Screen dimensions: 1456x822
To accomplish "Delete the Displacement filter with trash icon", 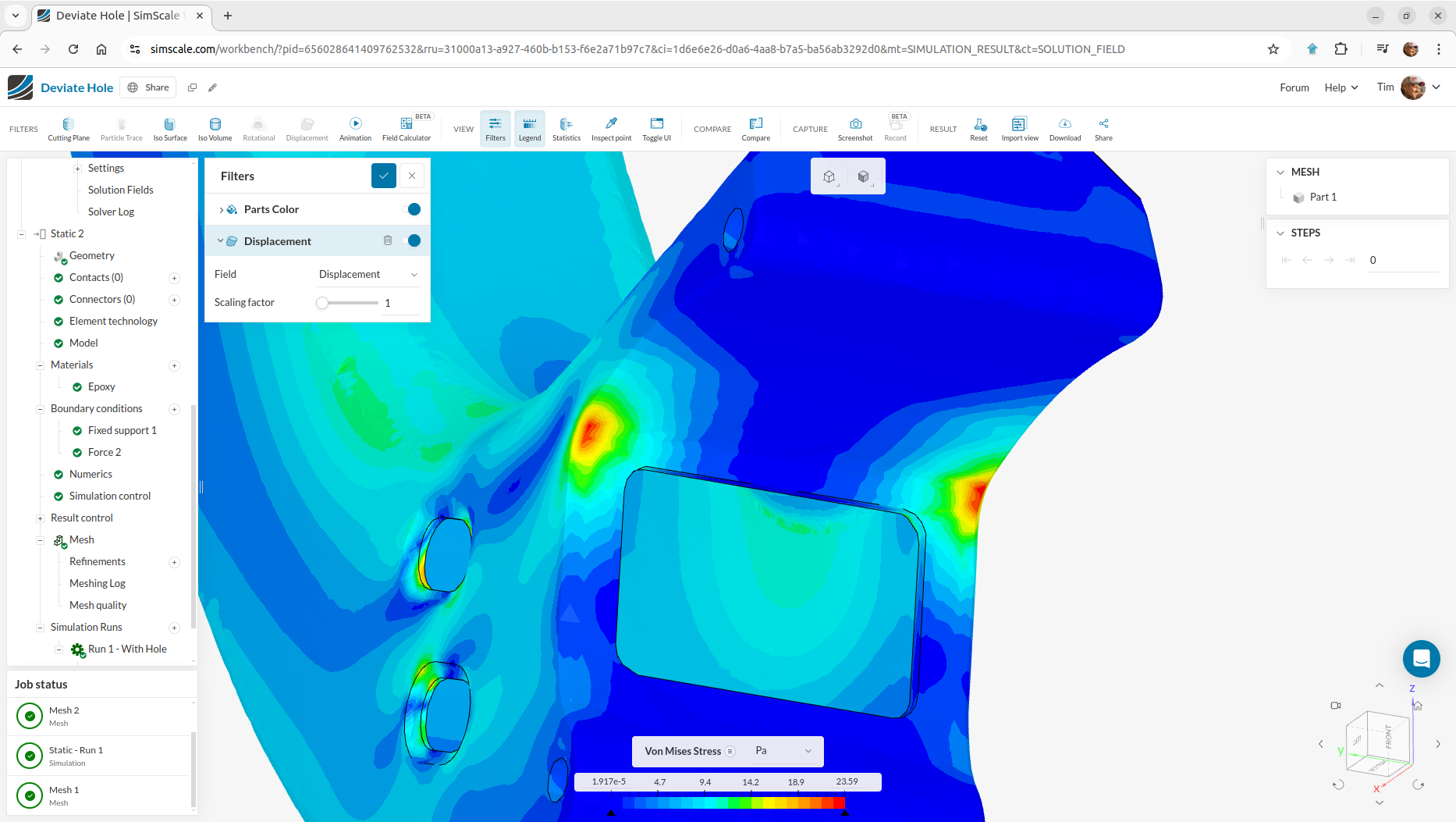I will coord(388,240).
